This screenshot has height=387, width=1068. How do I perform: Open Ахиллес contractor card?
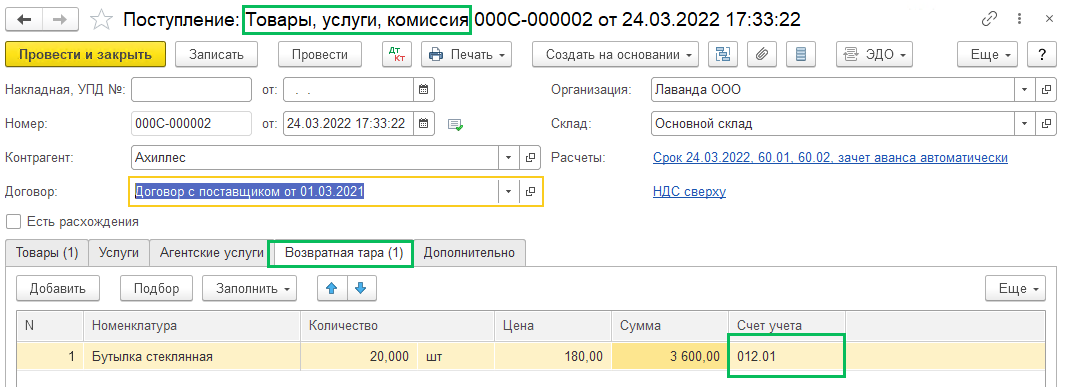(x=531, y=157)
